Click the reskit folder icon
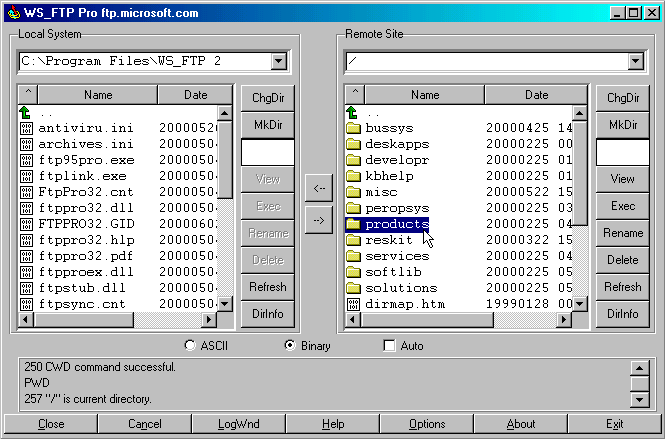The height and width of the screenshot is (439, 665). click(353, 240)
